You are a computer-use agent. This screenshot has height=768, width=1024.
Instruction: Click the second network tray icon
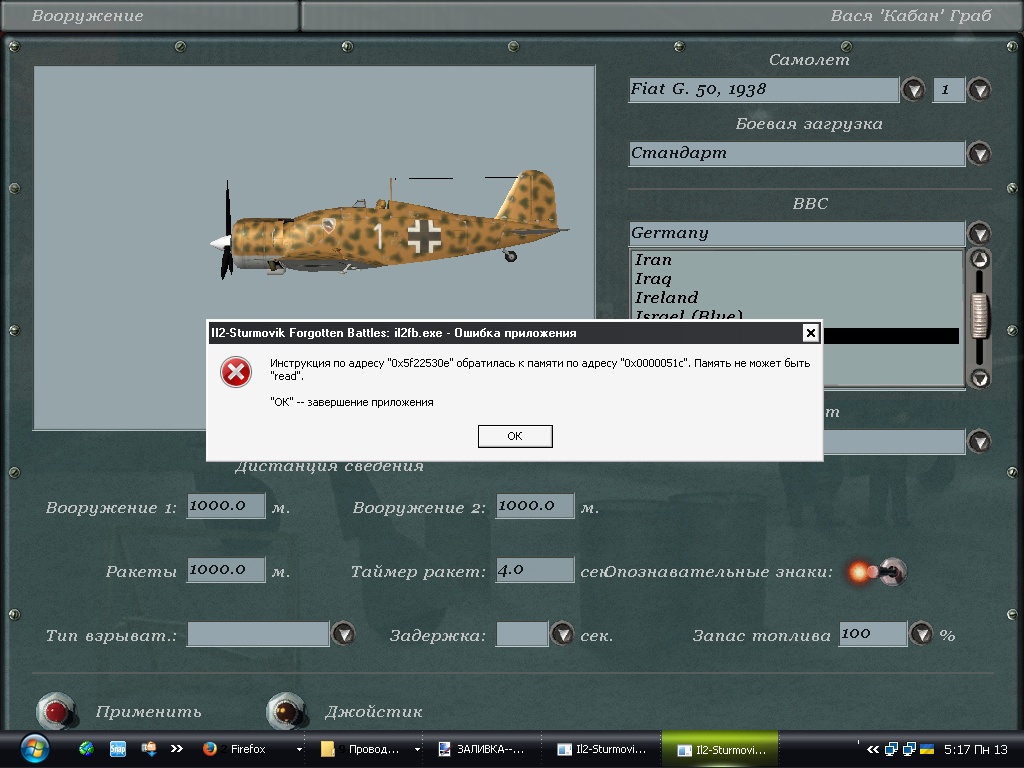point(908,749)
